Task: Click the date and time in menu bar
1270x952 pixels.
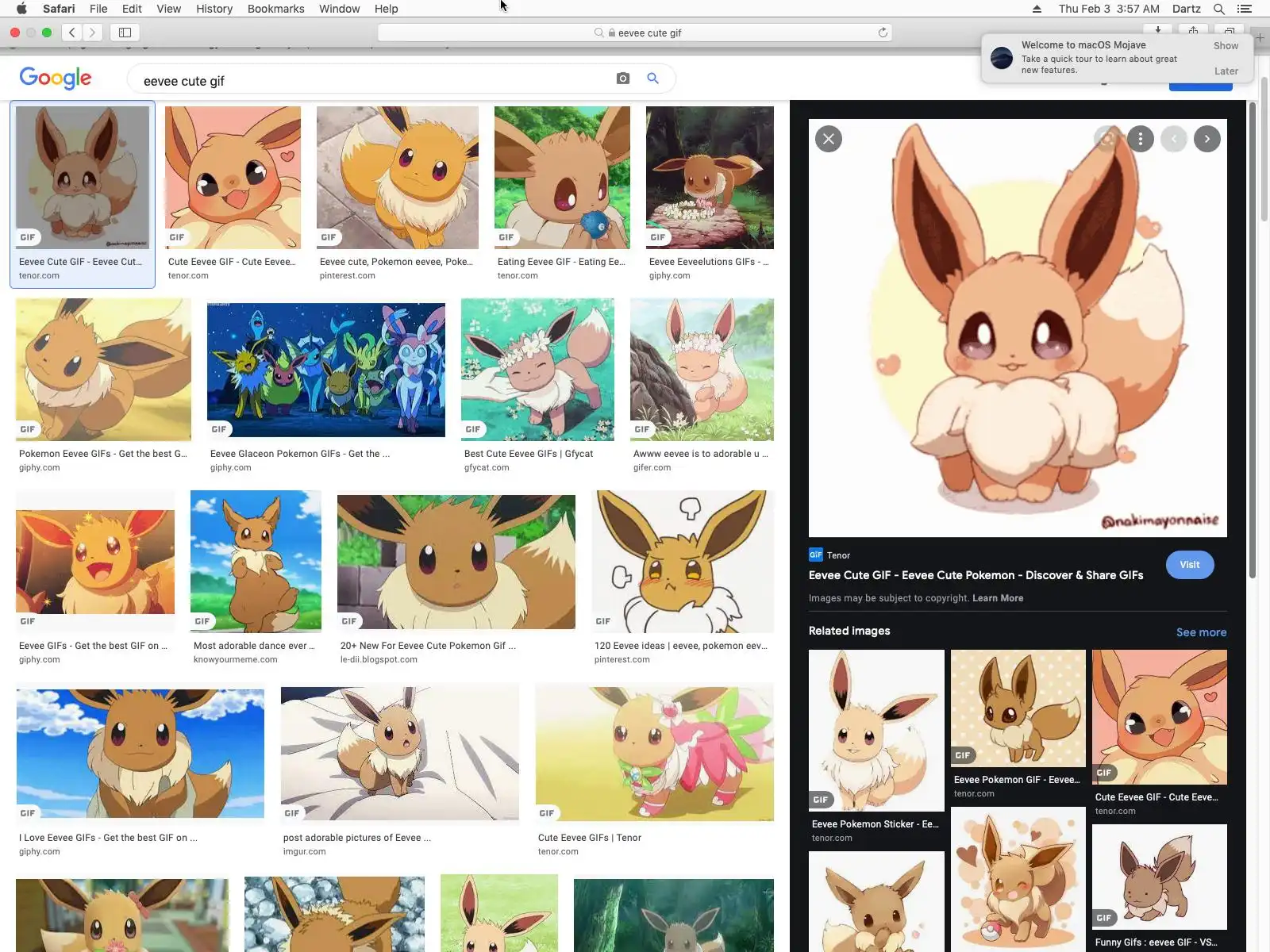Action: click(1109, 9)
